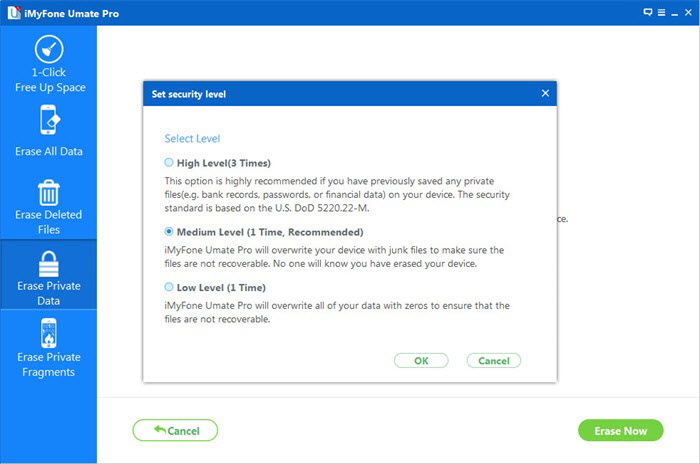The image size is (700, 464).
Task: Click the High Level(3 Times) label text
Action: click(x=224, y=163)
